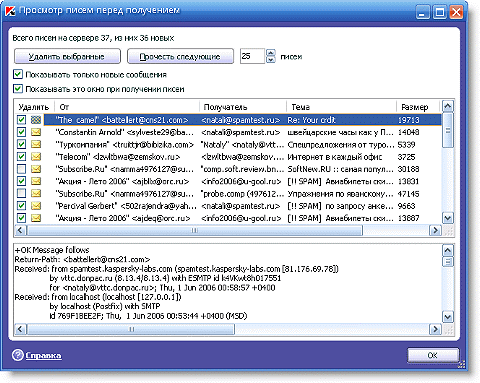Click right arrow of message list horizontal scrollbar
The width and height of the screenshot is (480, 383).
435,230
